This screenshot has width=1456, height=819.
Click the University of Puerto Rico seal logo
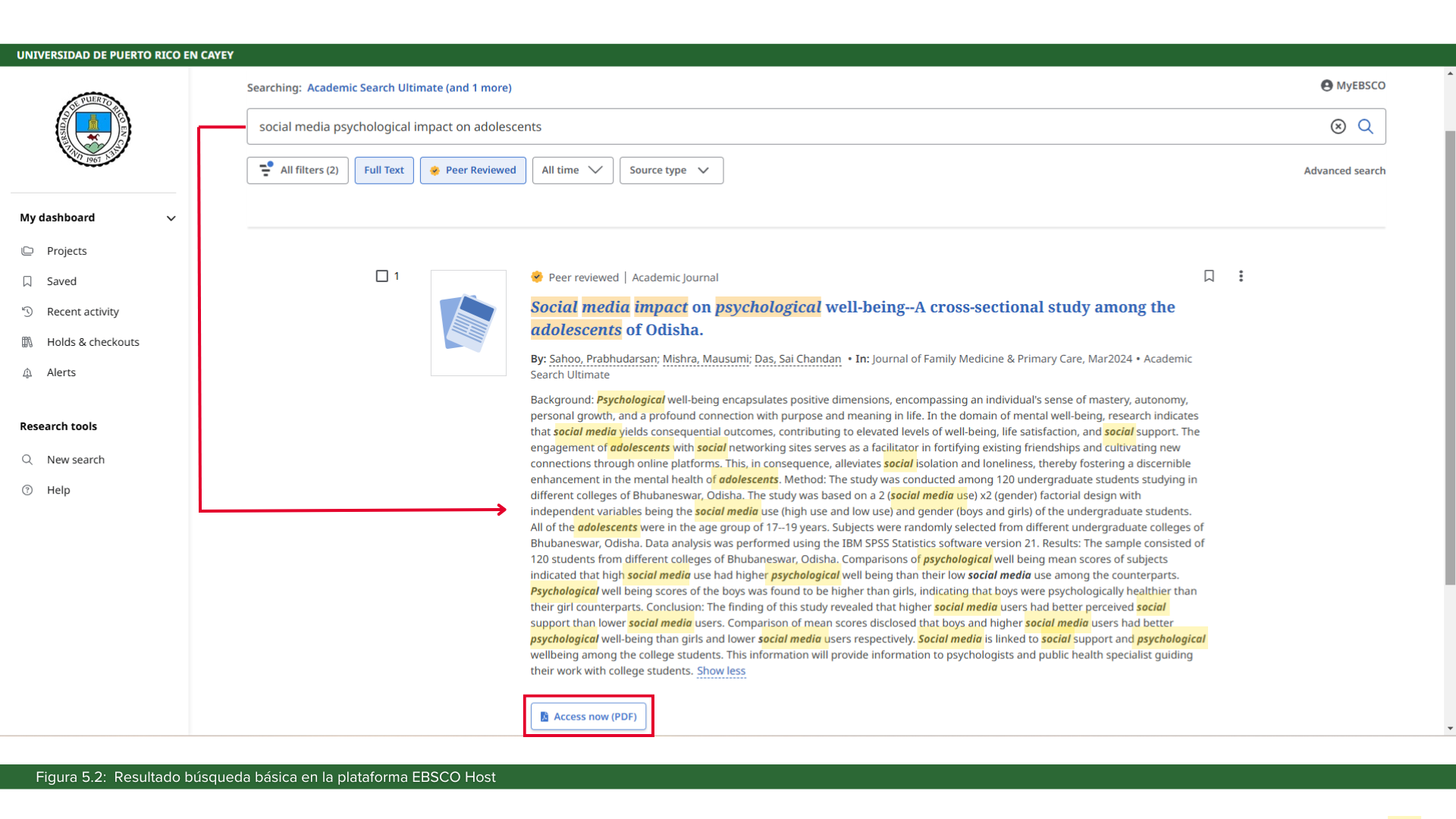(93, 130)
